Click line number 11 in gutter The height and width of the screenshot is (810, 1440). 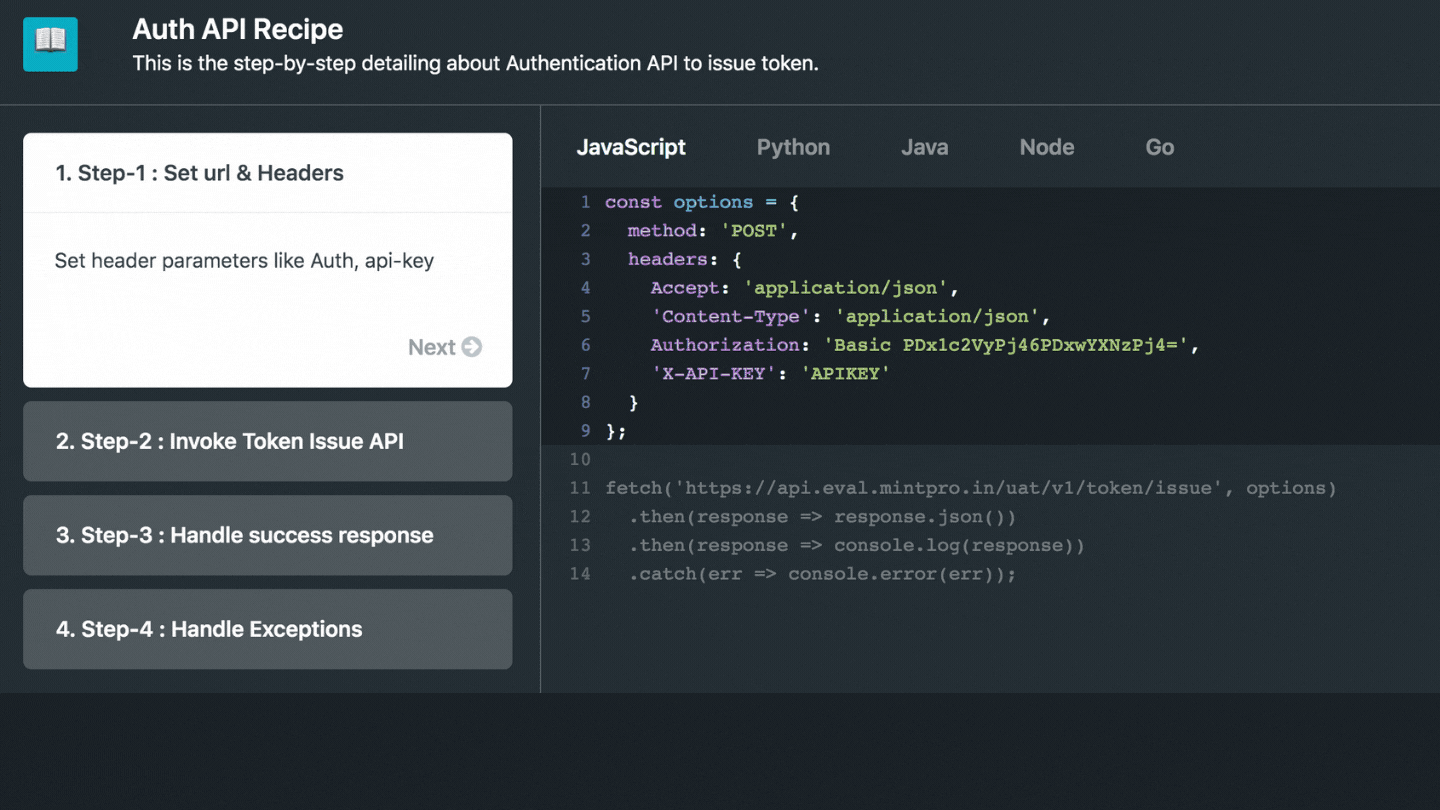[x=580, y=488]
